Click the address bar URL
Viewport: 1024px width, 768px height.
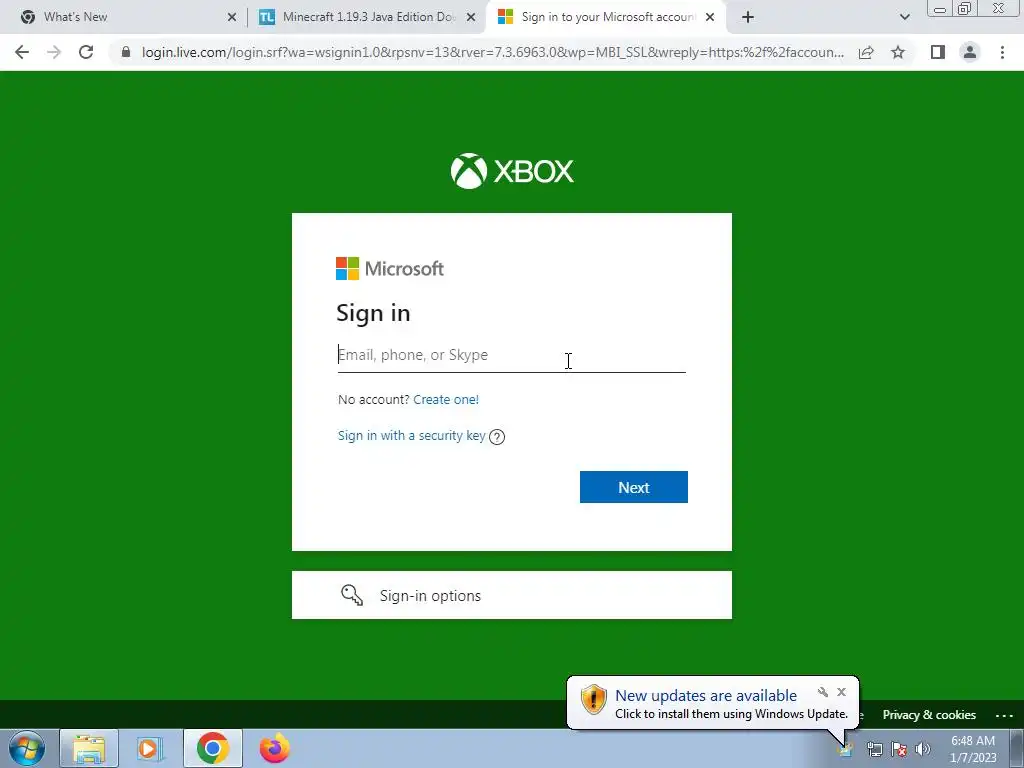(x=493, y=52)
